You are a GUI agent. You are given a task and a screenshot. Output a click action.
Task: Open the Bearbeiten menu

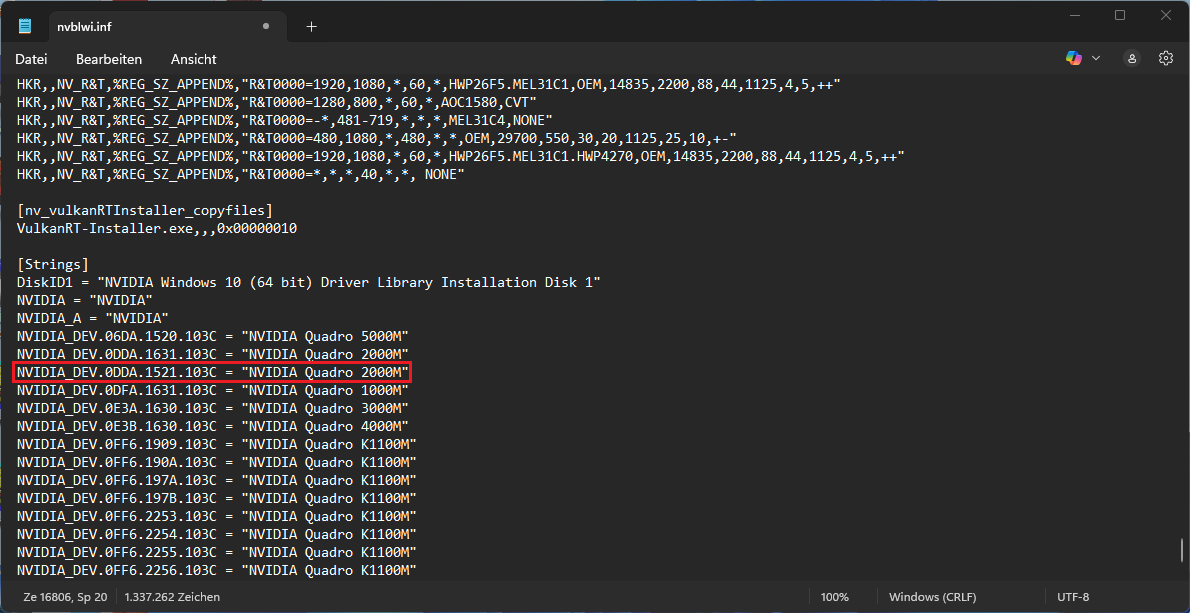[x=108, y=59]
